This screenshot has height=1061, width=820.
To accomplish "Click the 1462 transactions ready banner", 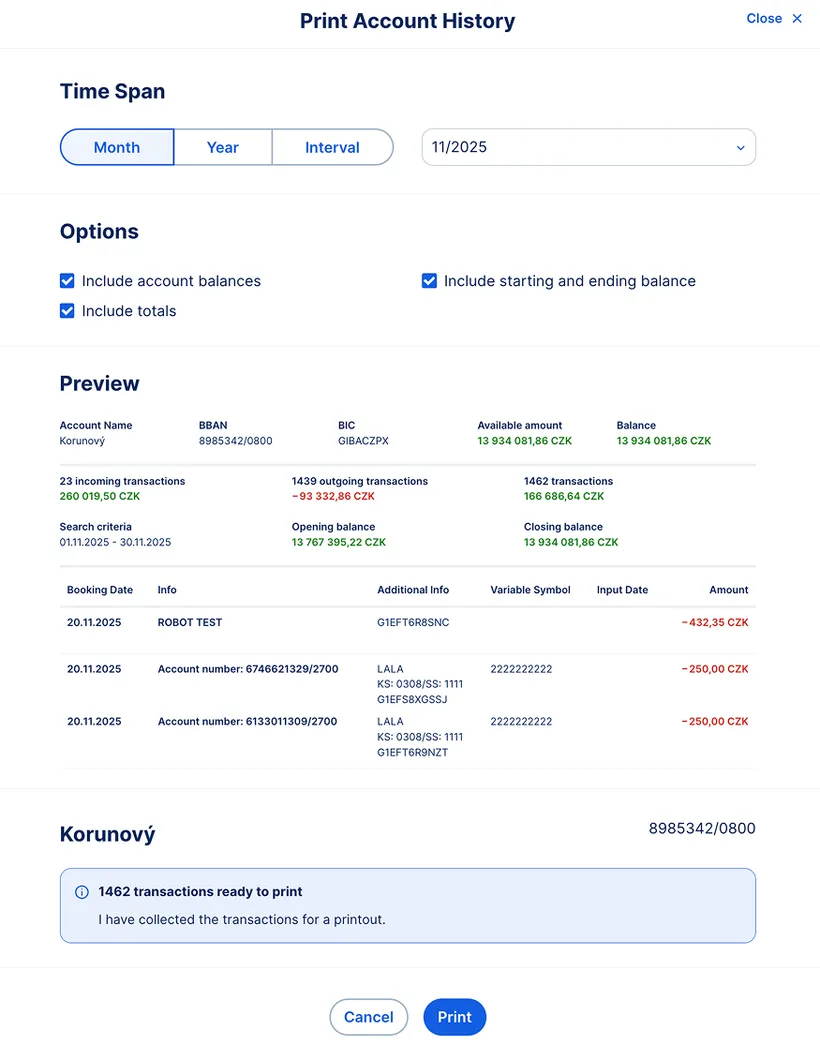I will click(x=408, y=905).
